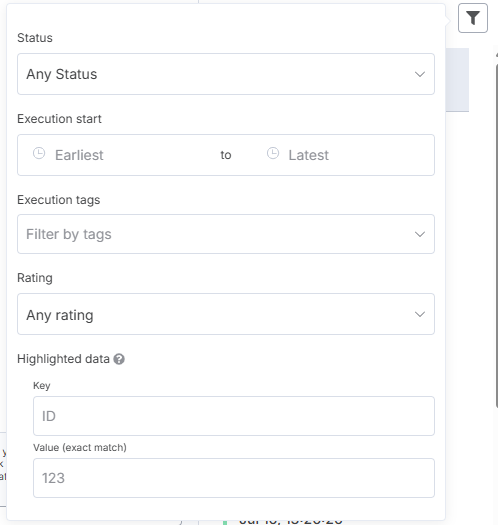The image size is (498, 525).
Task: Click the 'to' separator in date range
Action: 226,155
